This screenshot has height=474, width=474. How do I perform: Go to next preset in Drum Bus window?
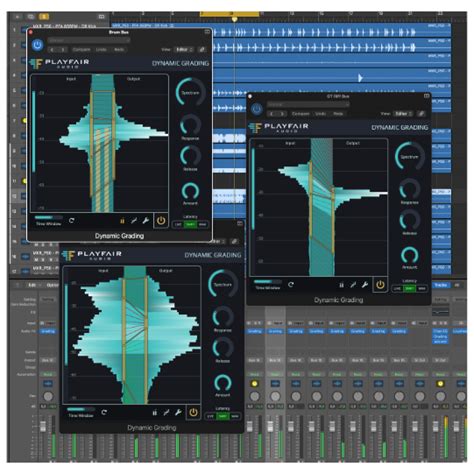62,49
